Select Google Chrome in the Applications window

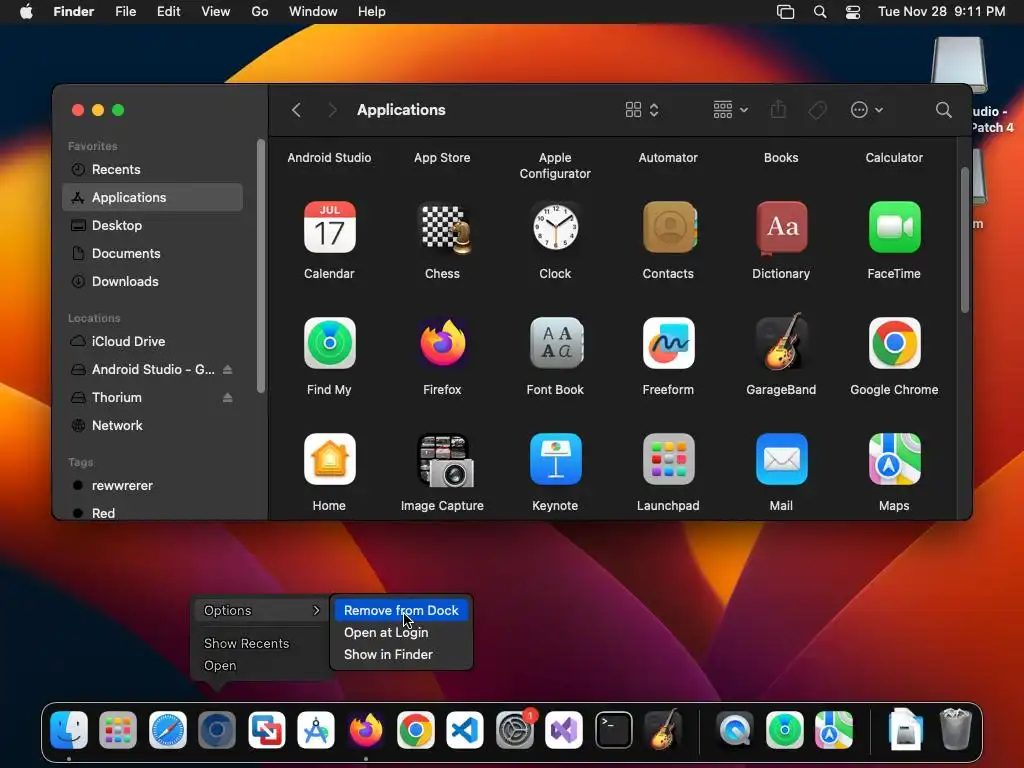pos(895,344)
